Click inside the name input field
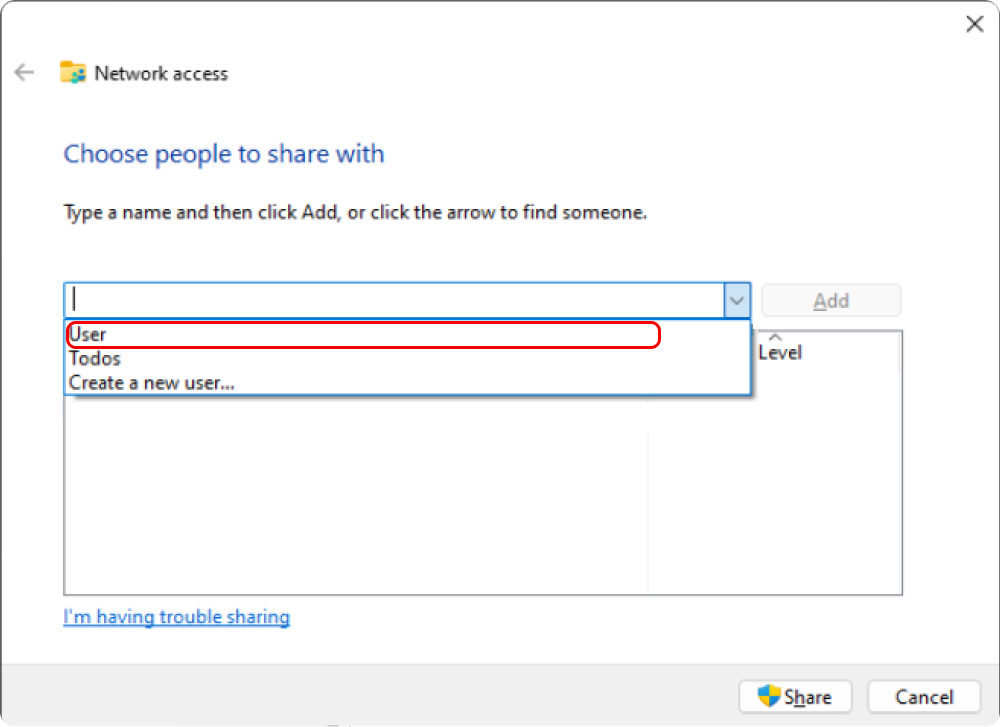1000x727 pixels. tap(394, 300)
